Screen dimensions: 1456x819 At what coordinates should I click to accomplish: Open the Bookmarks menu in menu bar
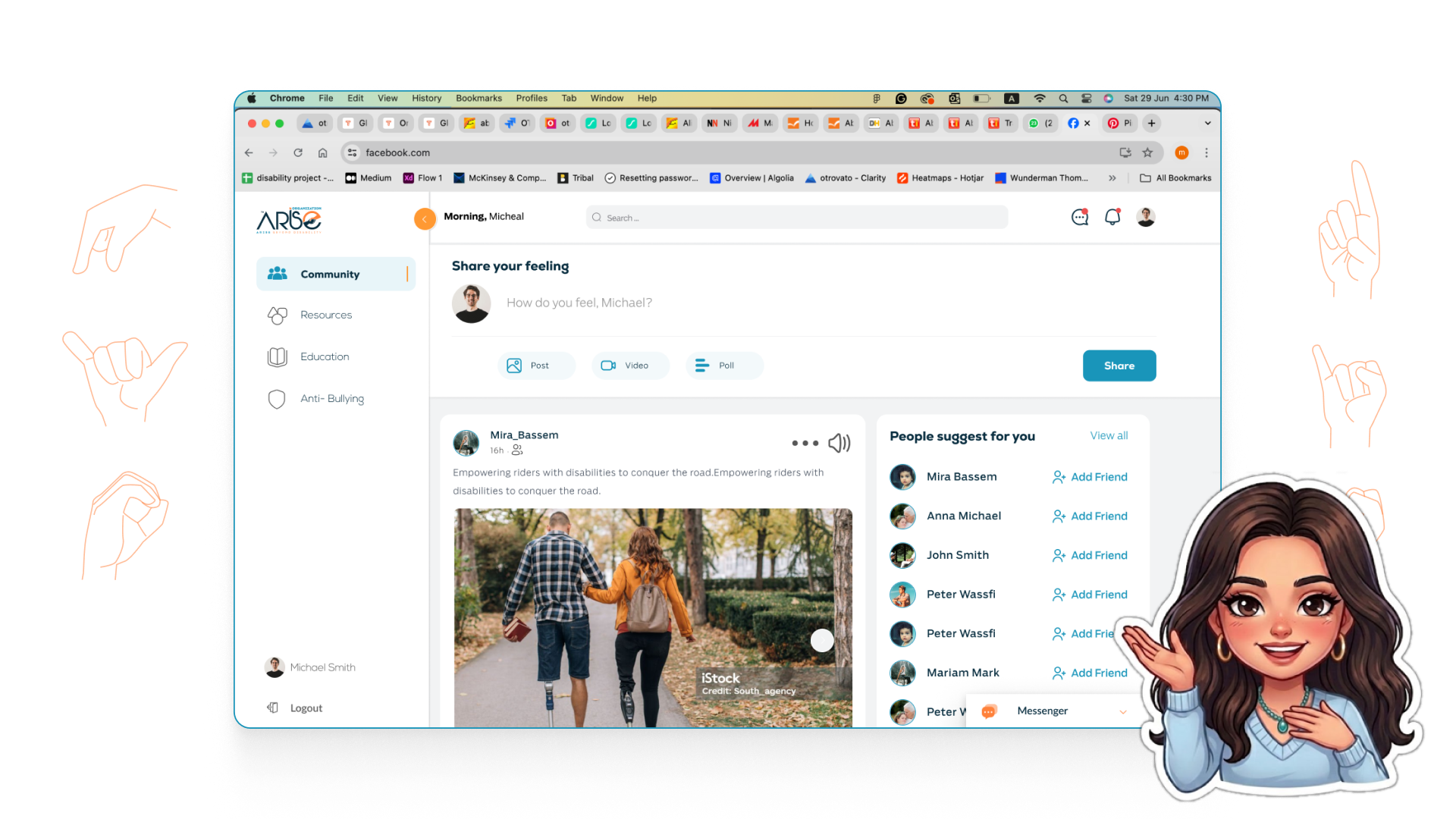pyautogui.click(x=479, y=99)
